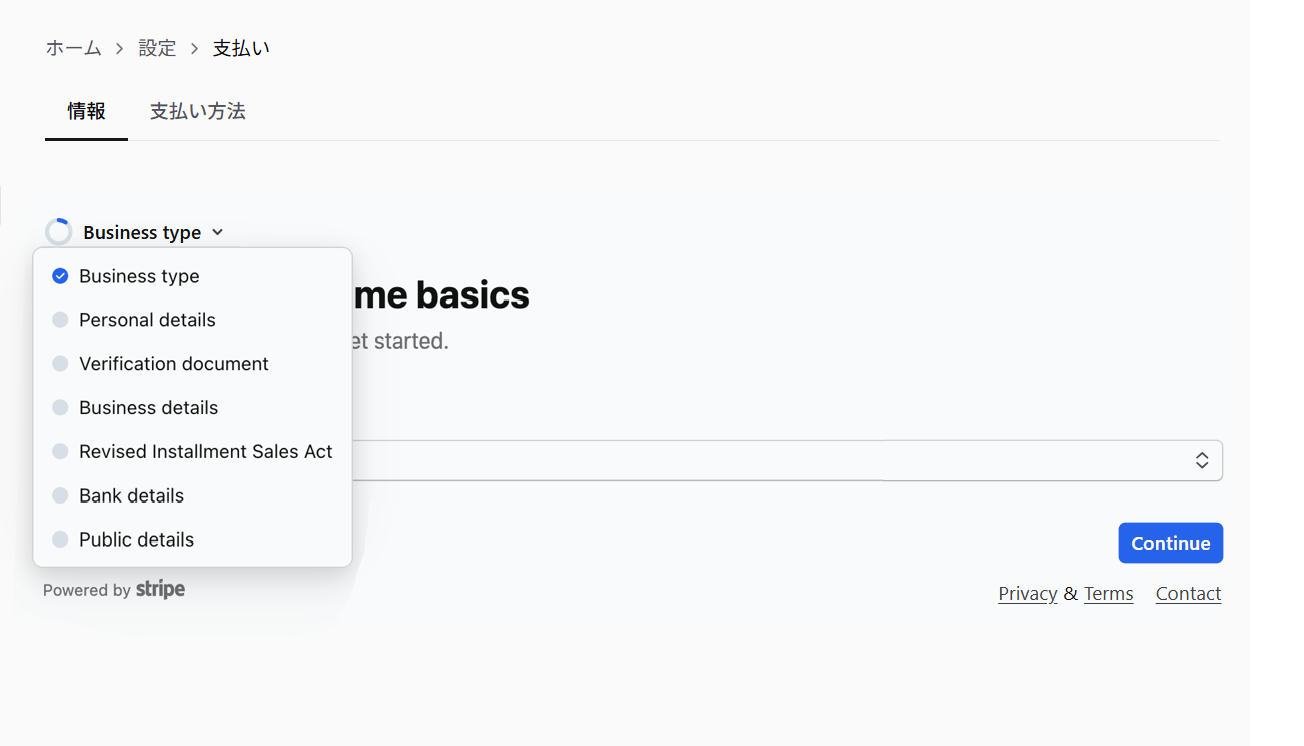Image resolution: width=1304 pixels, height=746 pixels.
Task: Click the grey status dot beside Bank details
Action: pyautogui.click(x=60, y=495)
